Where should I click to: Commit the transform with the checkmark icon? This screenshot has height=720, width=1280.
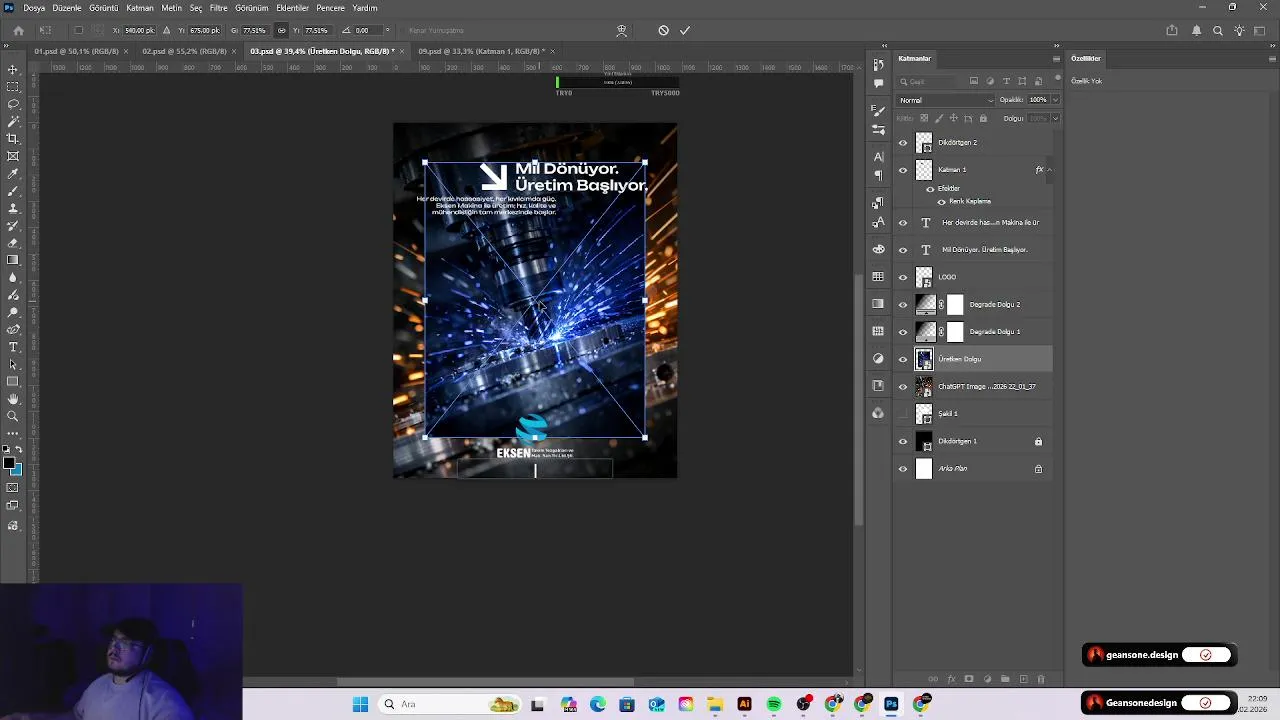[685, 30]
